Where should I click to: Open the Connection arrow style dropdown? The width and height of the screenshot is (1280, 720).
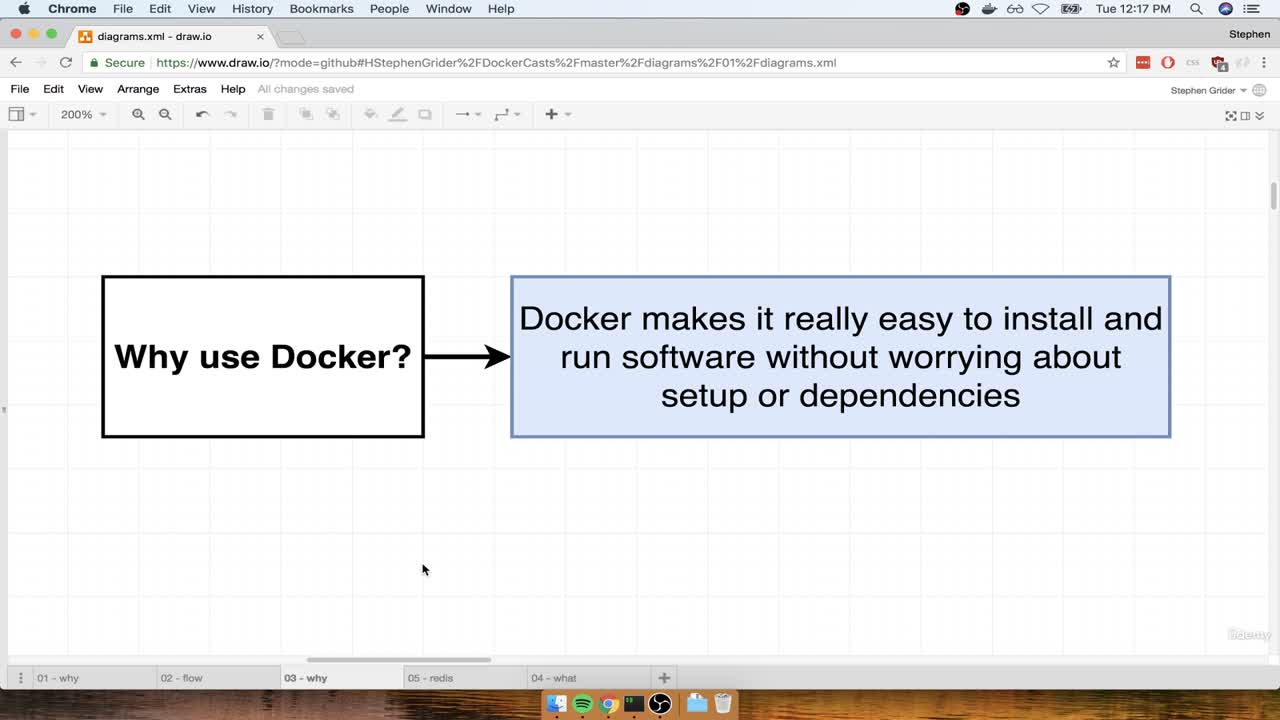[468, 114]
